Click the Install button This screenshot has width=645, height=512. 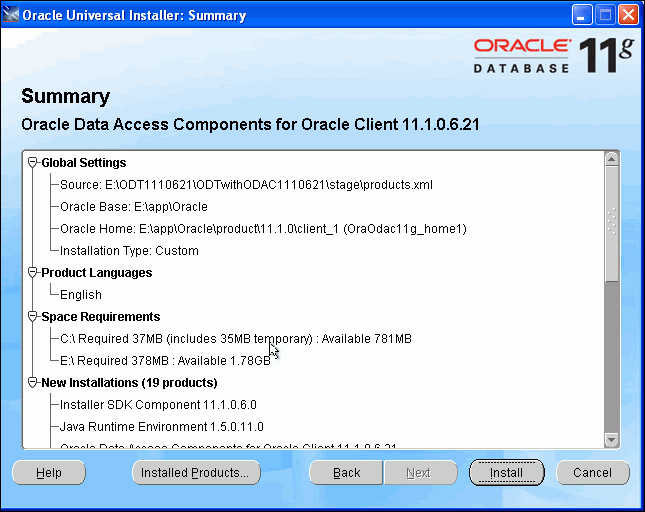506,472
